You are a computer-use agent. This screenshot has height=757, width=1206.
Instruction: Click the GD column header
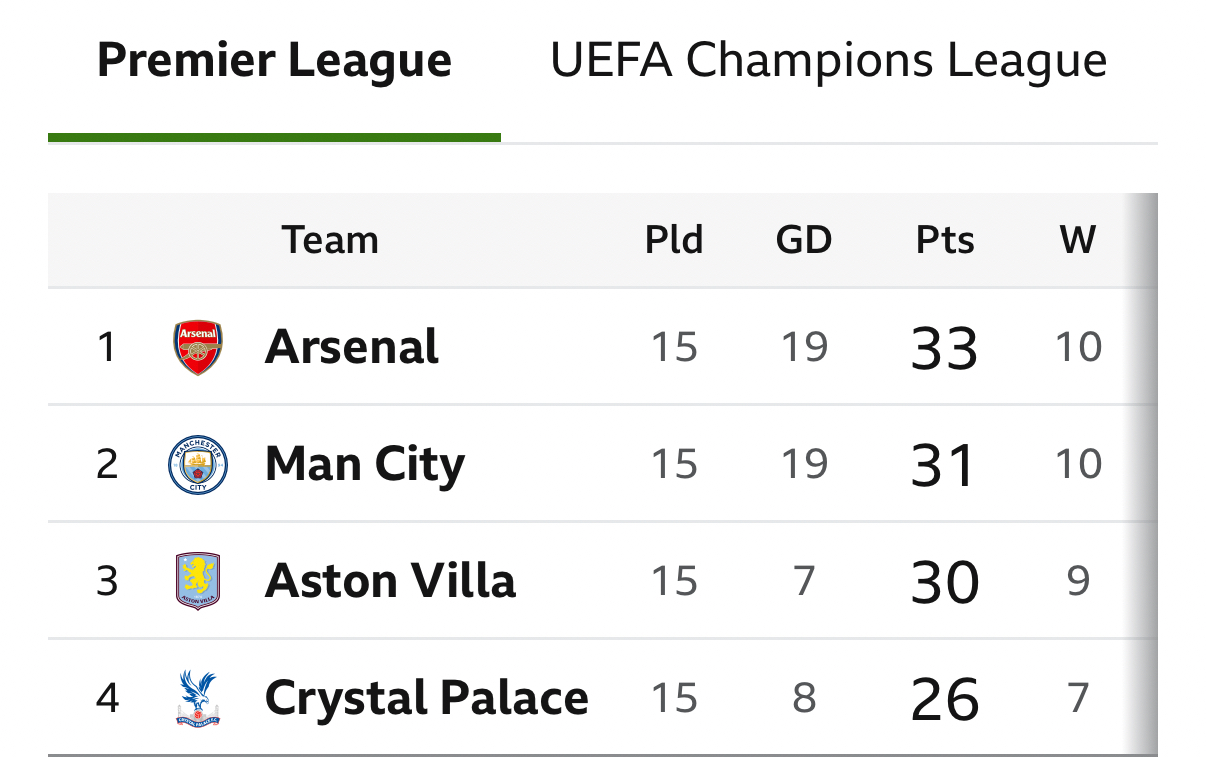point(804,240)
